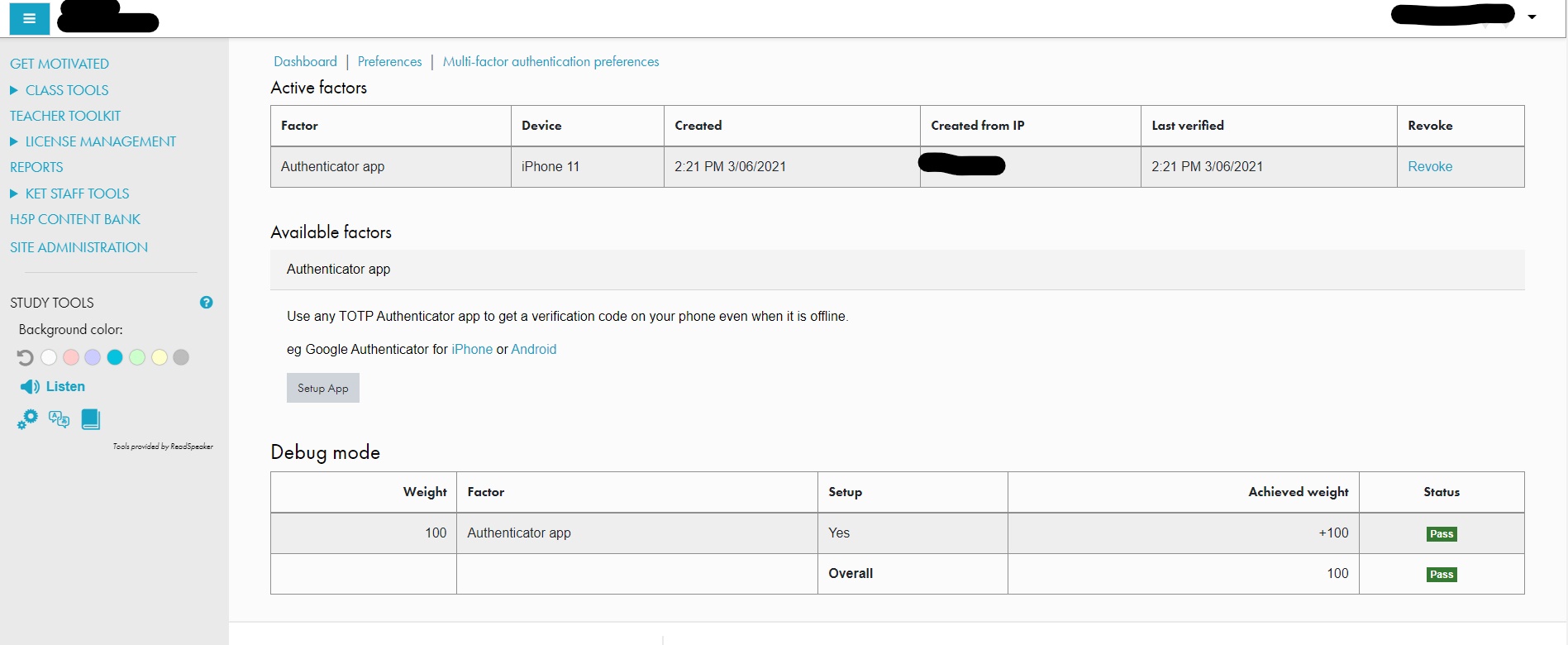
Task: Click Tools provided by ReadSpeaker text
Action: coord(163,447)
